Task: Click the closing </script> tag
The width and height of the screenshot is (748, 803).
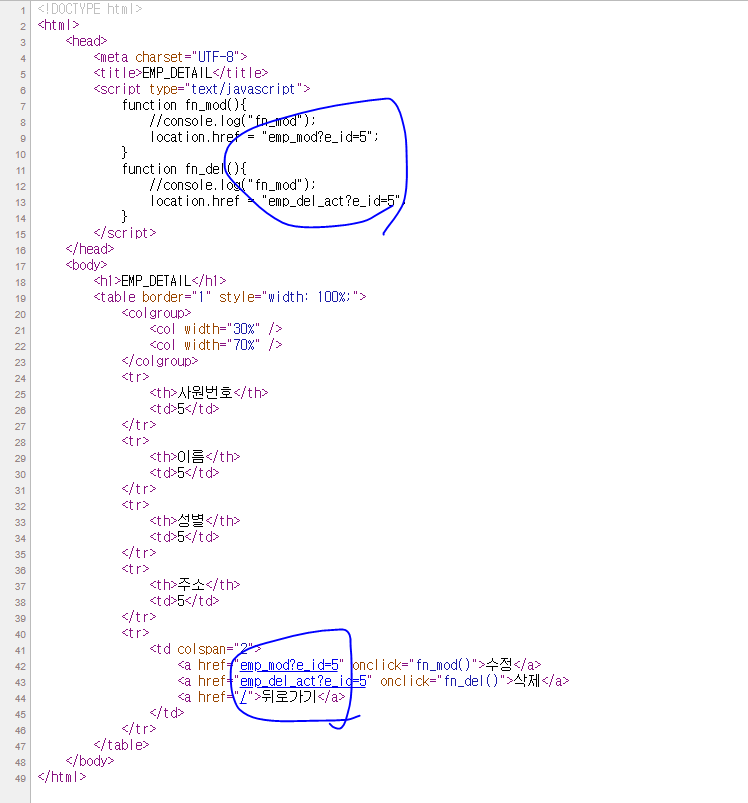Action: [124, 233]
